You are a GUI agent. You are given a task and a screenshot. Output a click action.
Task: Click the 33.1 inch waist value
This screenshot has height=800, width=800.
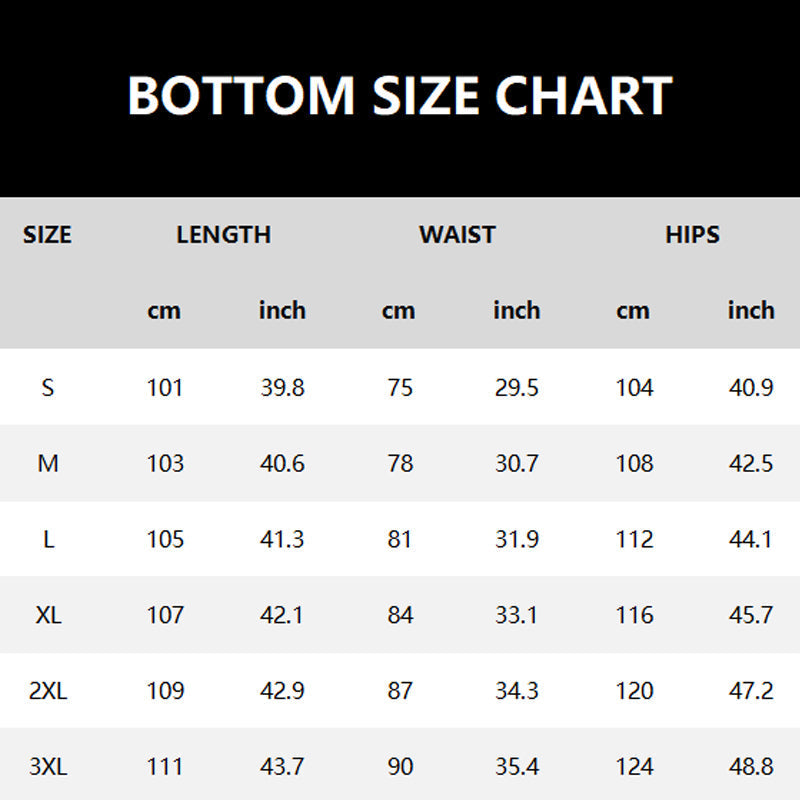516,615
